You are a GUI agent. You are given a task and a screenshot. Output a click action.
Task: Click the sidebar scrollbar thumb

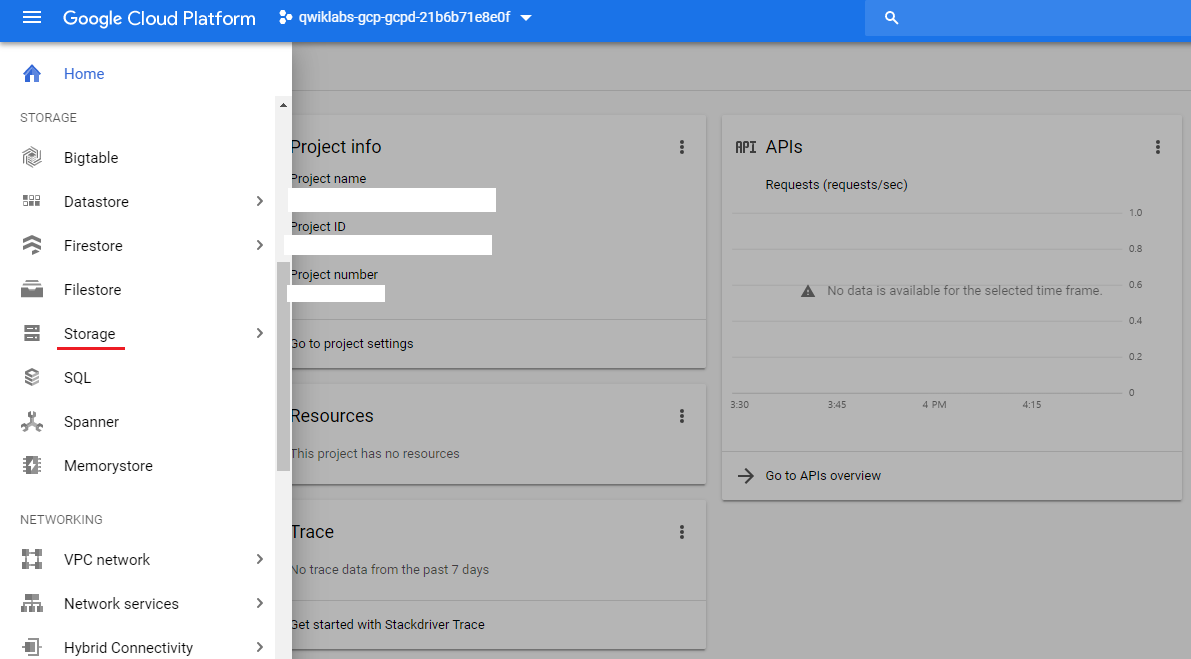click(283, 367)
